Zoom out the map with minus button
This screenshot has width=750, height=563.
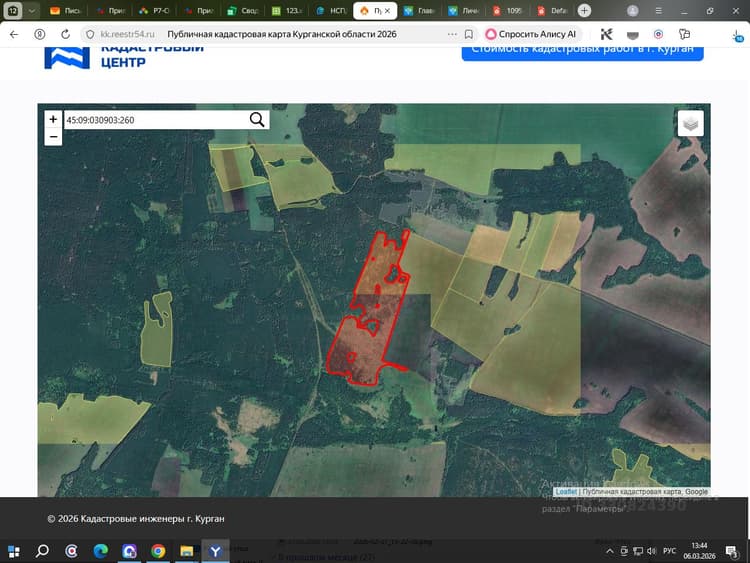53,137
